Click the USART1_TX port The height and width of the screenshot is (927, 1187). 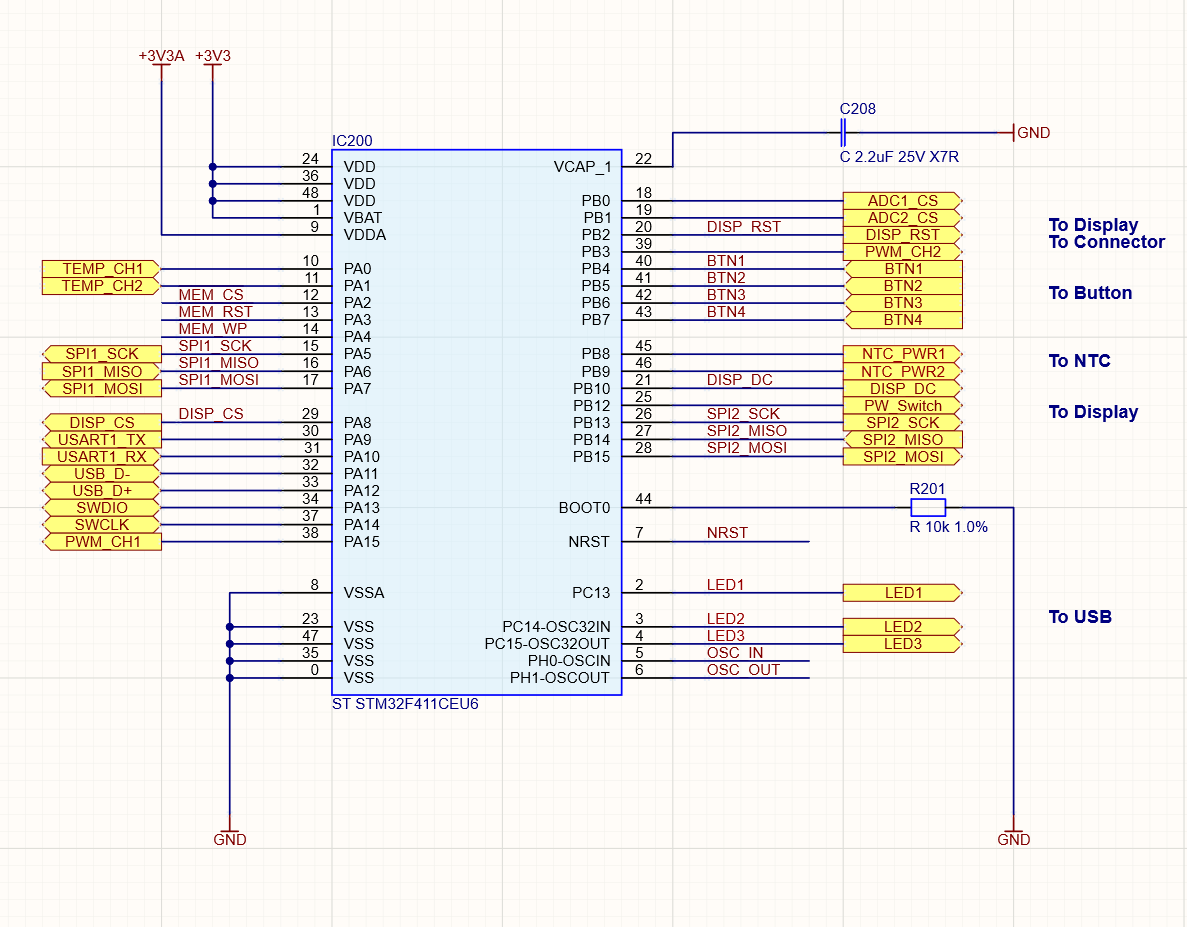coord(101,440)
